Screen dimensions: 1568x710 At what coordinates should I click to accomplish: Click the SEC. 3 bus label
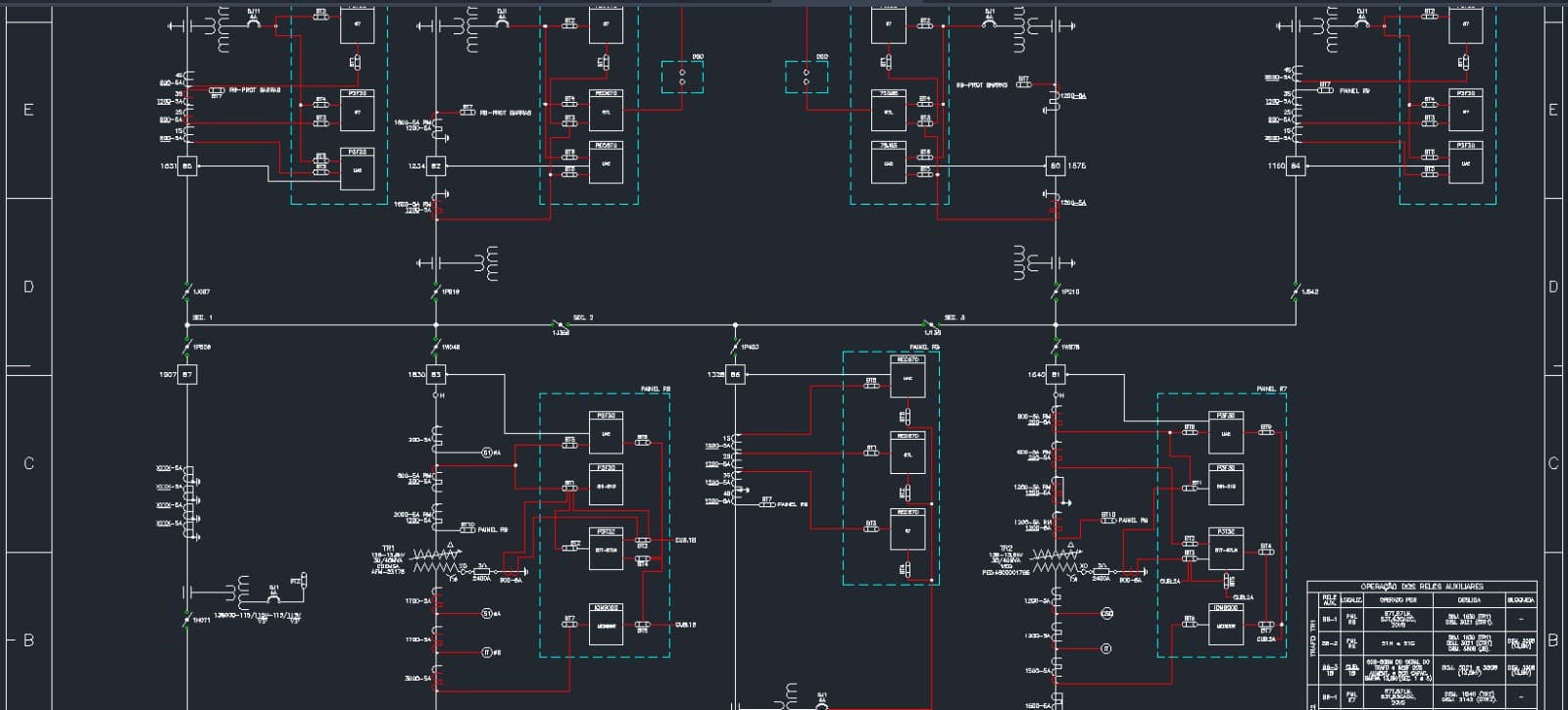pyautogui.click(x=955, y=317)
